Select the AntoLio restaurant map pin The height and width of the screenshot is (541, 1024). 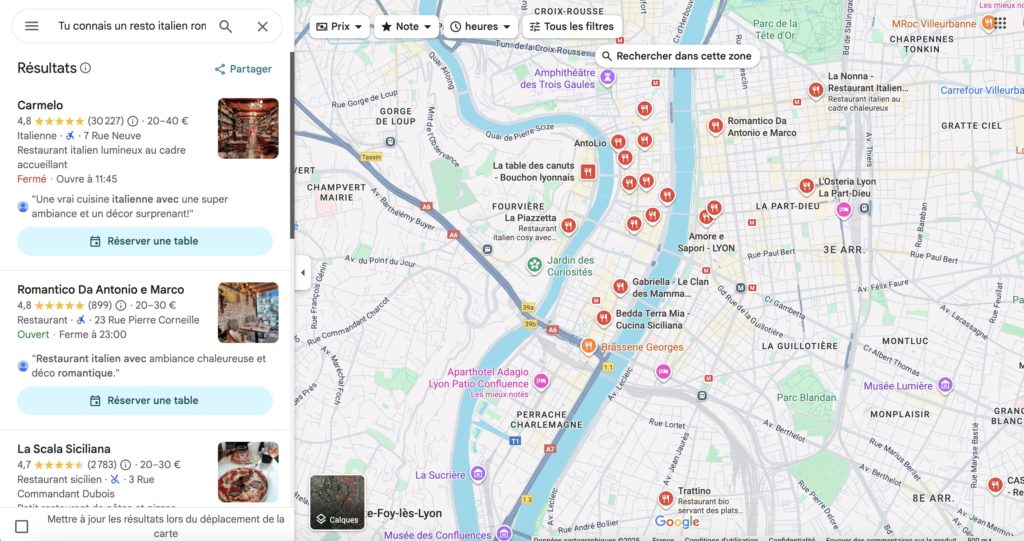(x=618, y=142)
